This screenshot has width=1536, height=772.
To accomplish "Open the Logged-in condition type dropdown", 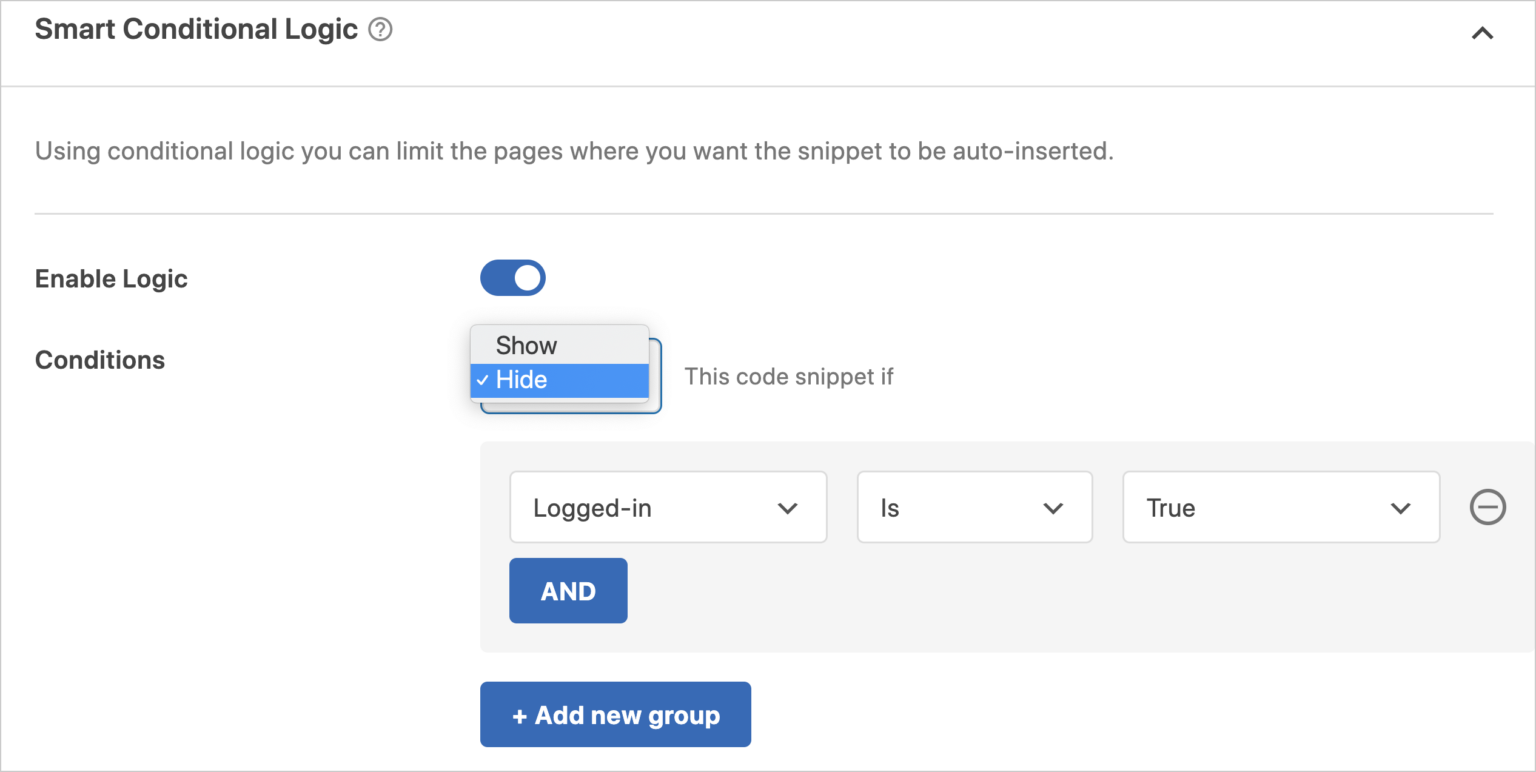I will coord(668,507).
